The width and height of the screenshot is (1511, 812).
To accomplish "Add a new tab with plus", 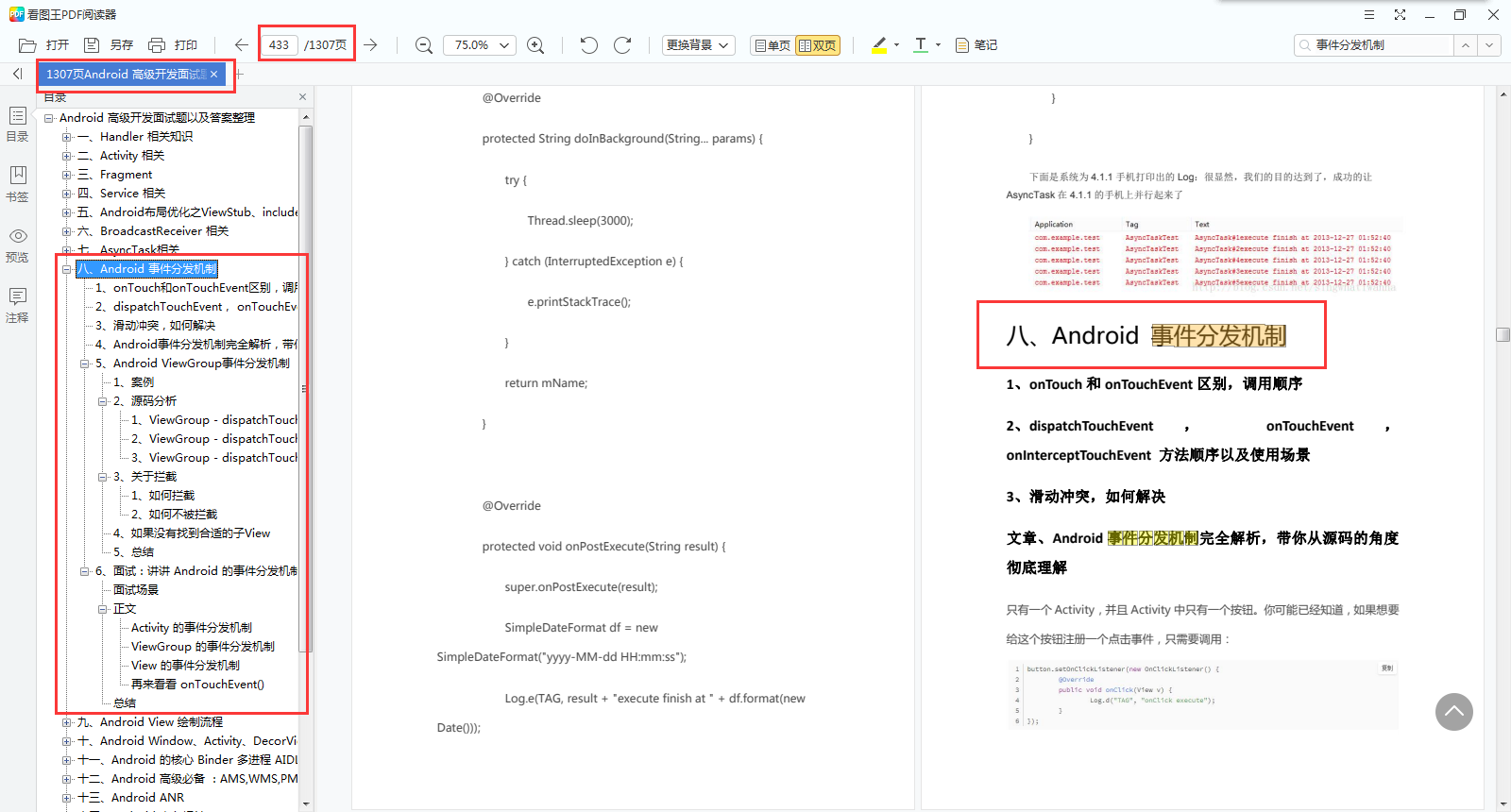I will (240, 74).
